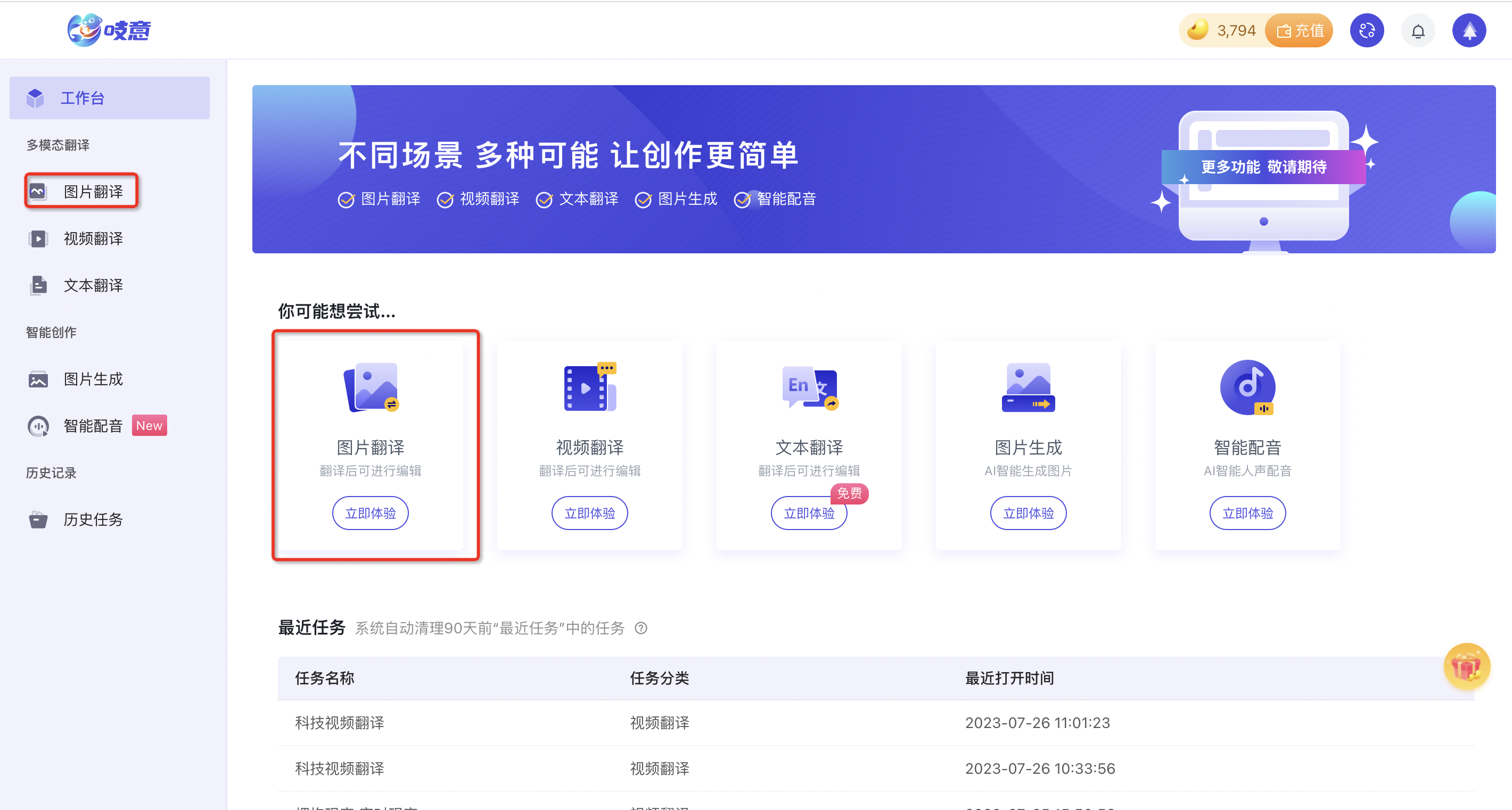Select 视频翻译 in the sidebar

[93, 239]
